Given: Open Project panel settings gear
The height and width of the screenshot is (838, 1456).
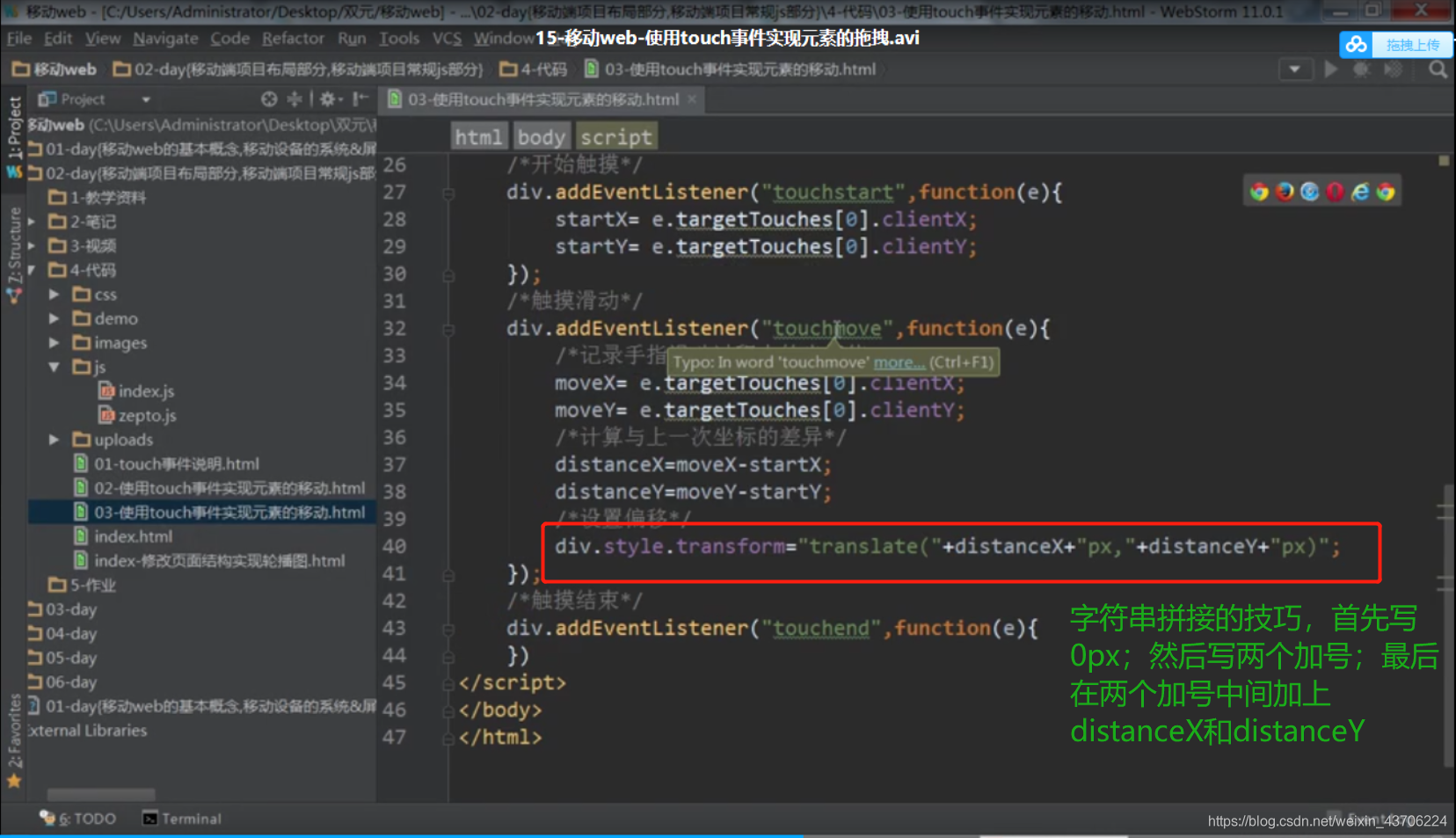Looking at the screenshot, I should 328,99.
